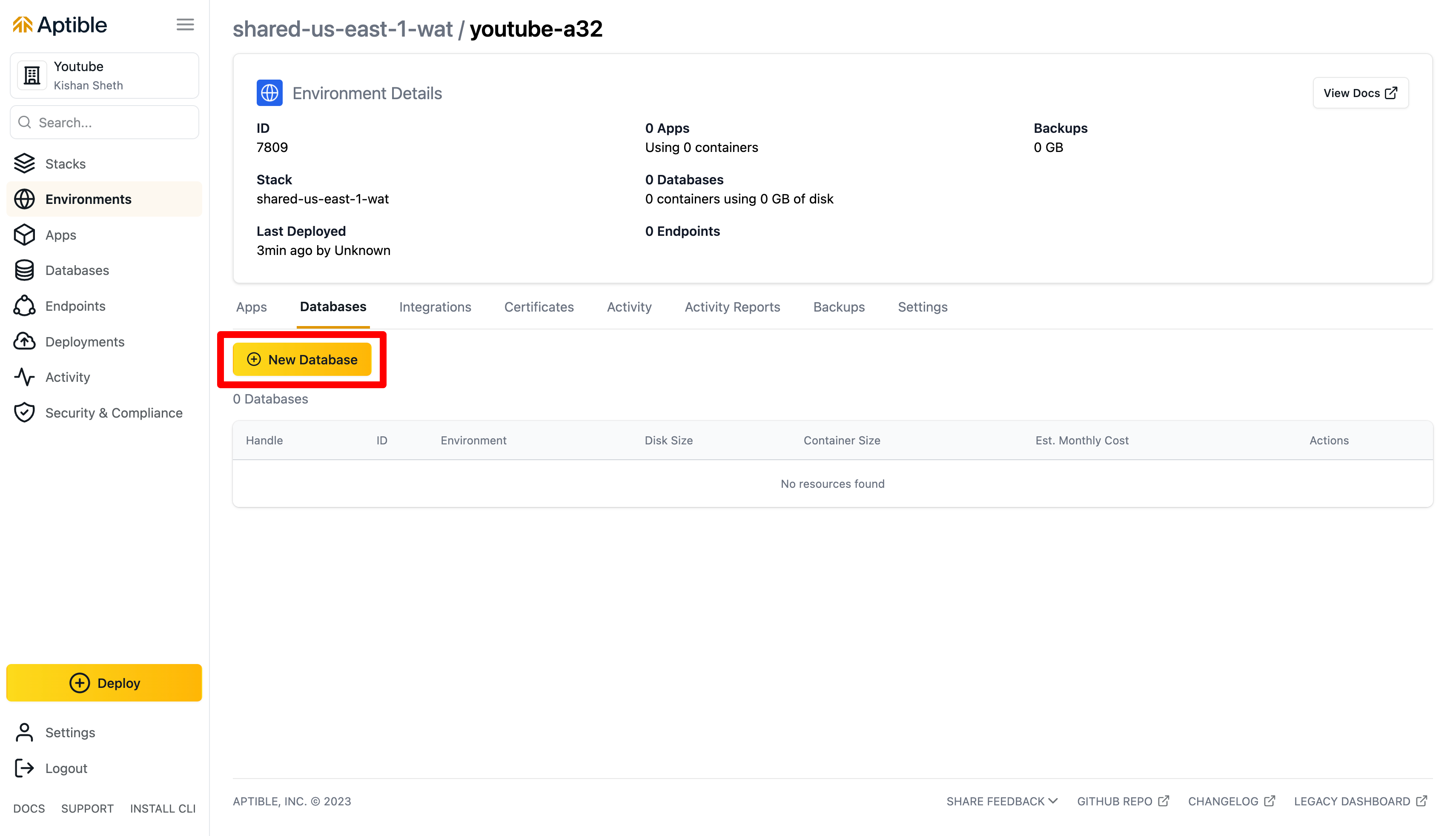This screenshot has width=1456, height=836.
Task: Switch to the Integrations tab
Action: [435, 307]
